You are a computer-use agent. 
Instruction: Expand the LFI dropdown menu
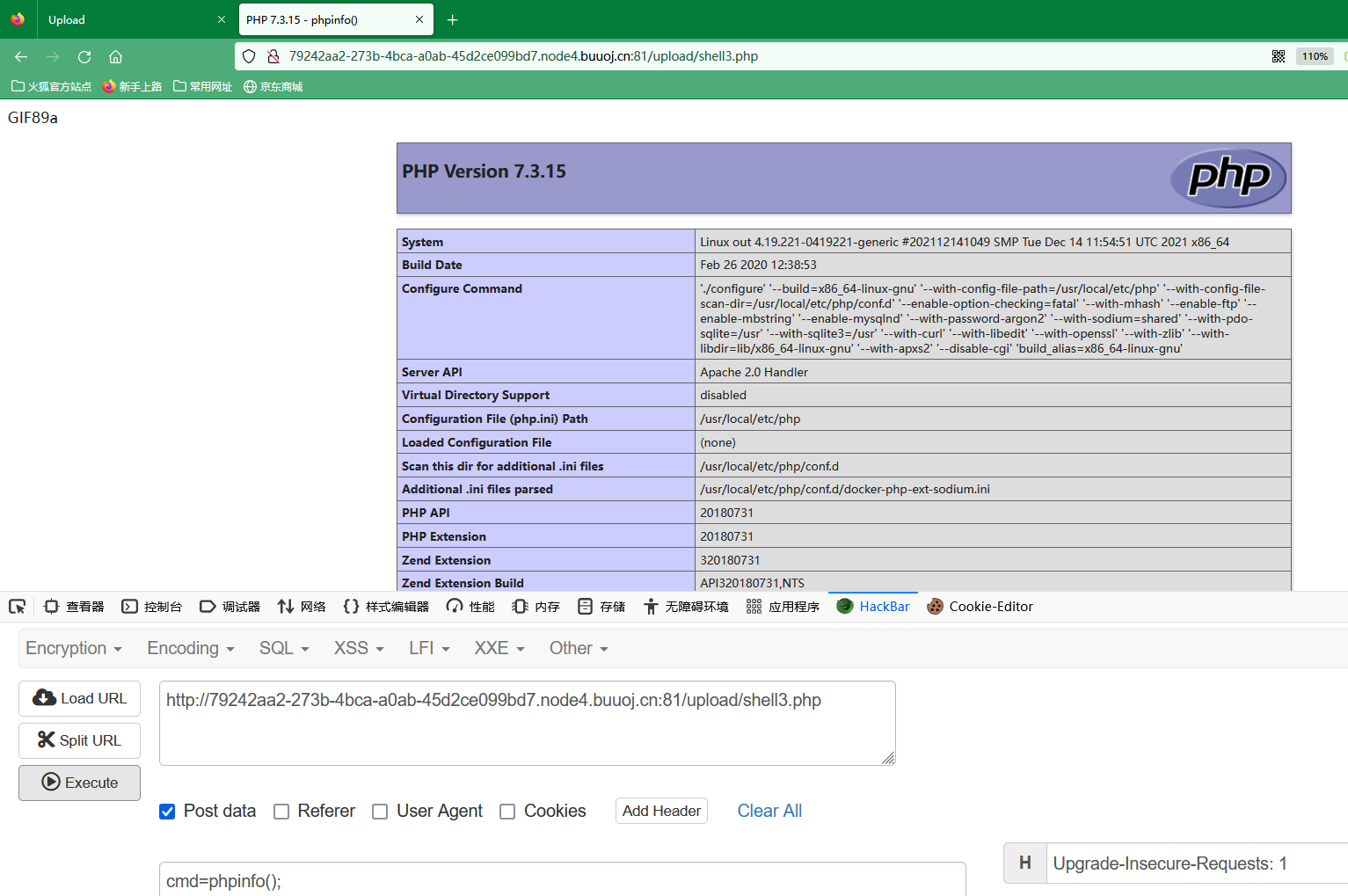point(429,648)
